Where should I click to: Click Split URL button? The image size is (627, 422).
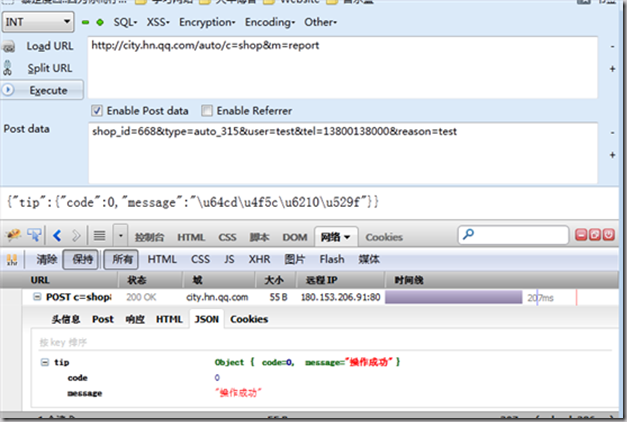(50, 68)
